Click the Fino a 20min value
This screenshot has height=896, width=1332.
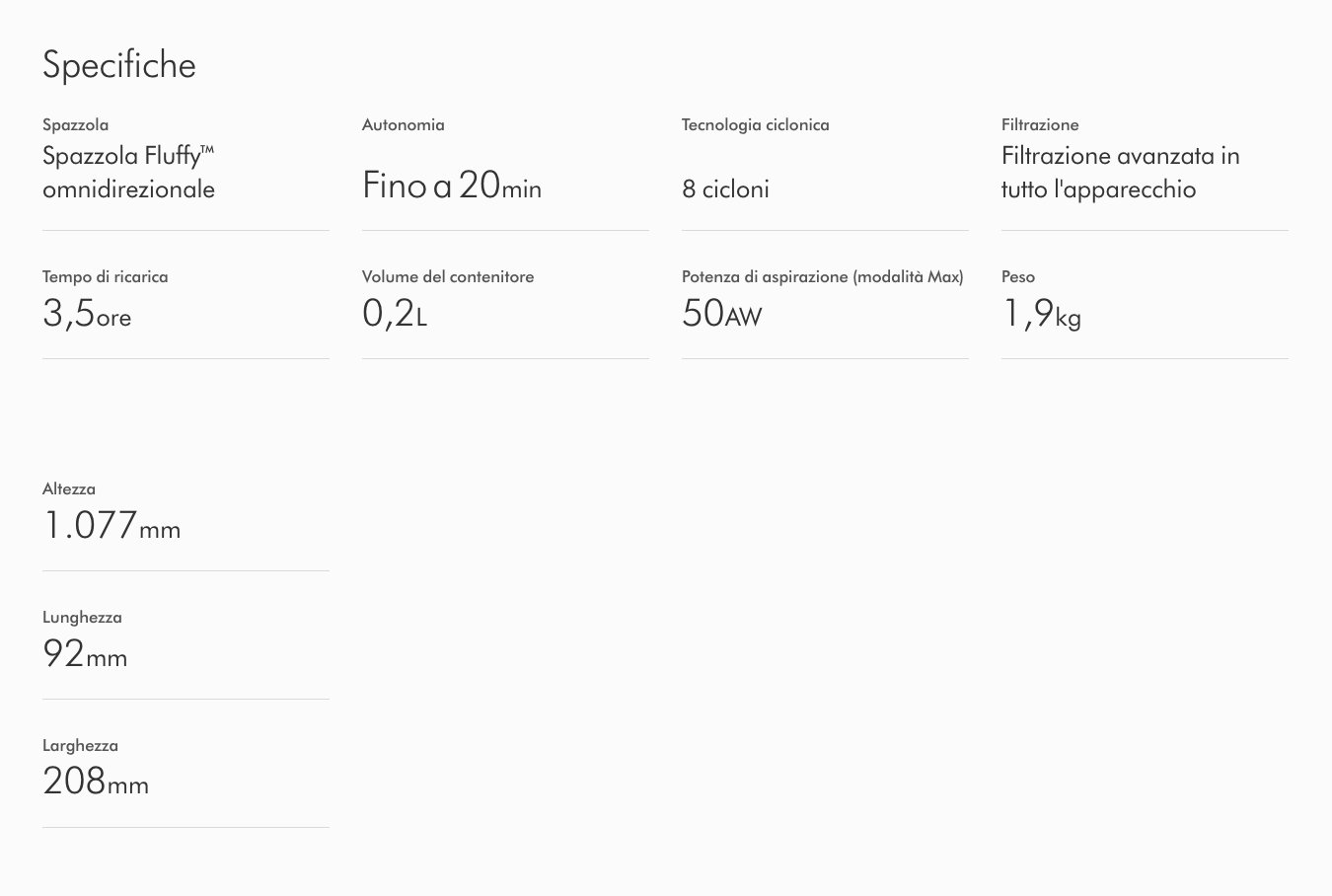click(x=452, y=186)
